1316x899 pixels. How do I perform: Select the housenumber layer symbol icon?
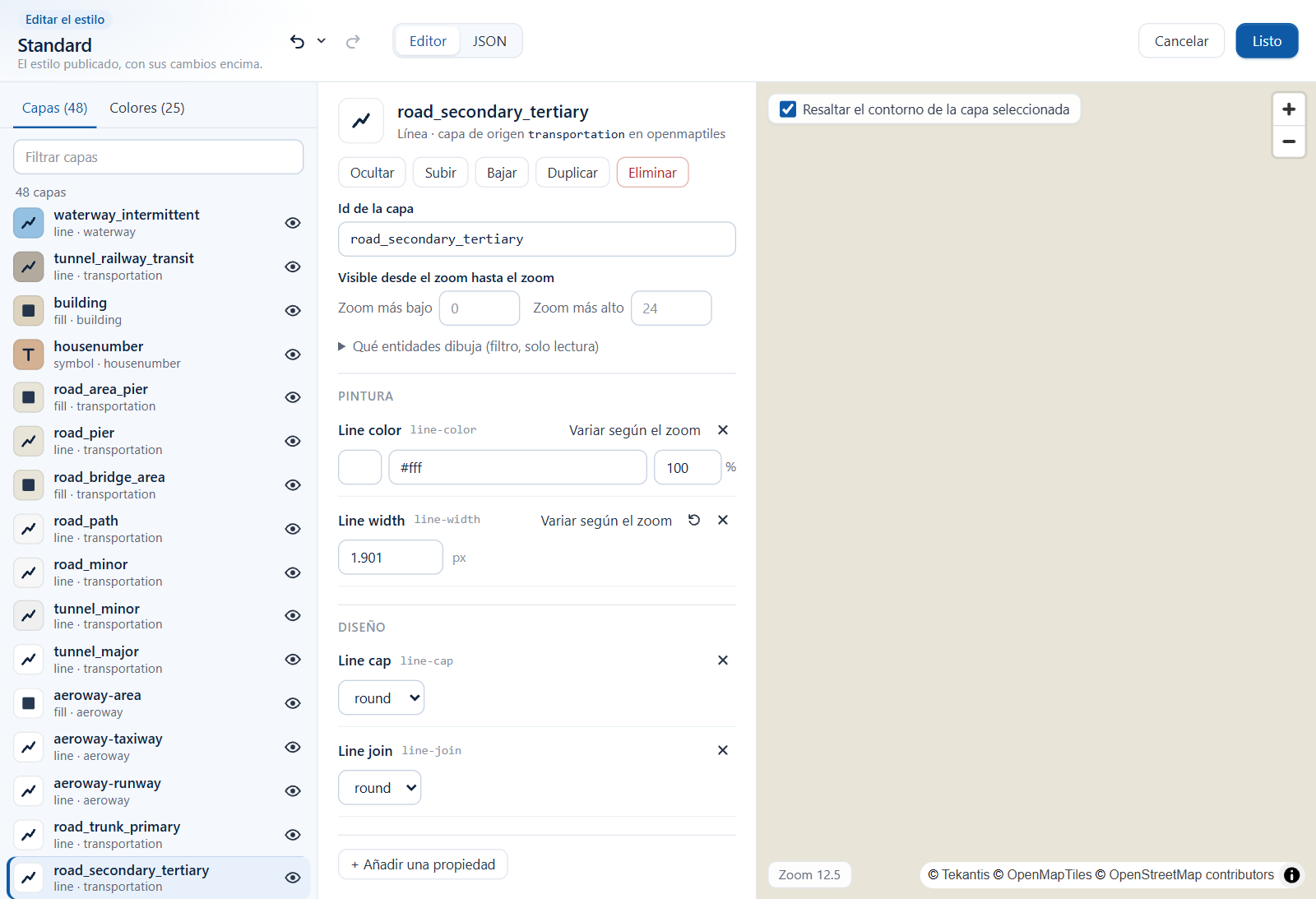29,355
